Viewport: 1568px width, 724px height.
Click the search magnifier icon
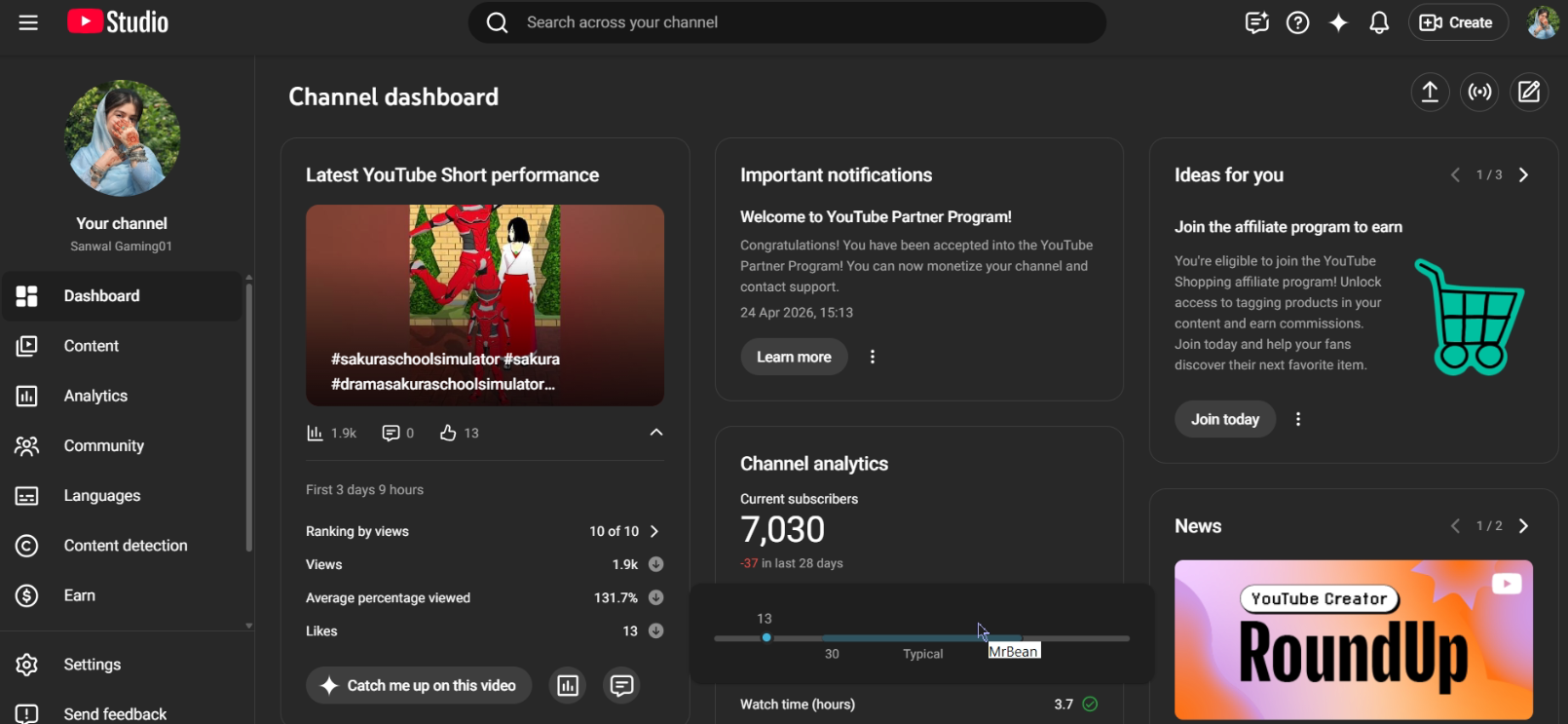[498, 22]
